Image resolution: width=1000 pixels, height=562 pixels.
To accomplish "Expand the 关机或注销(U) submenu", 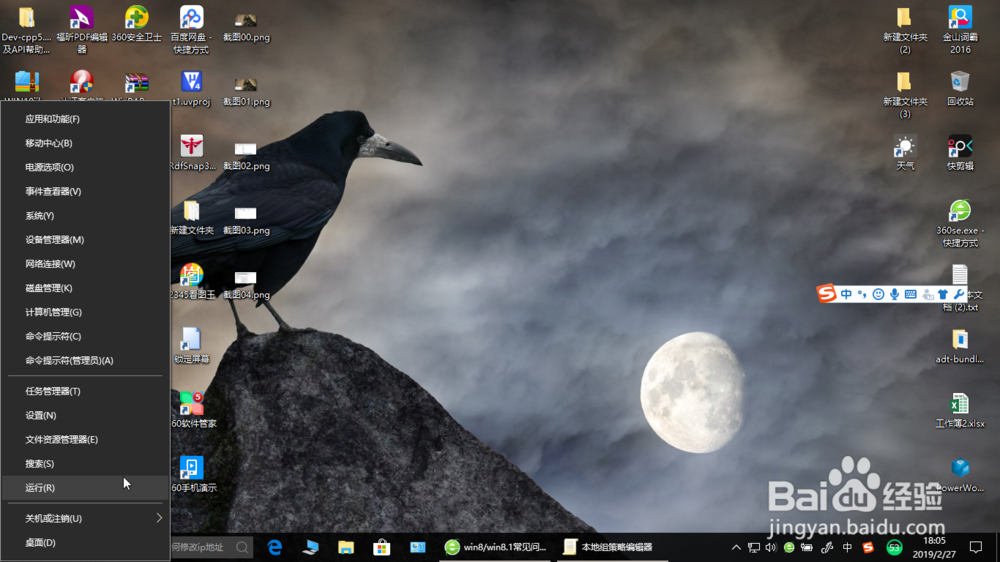I will click(85, 519).
